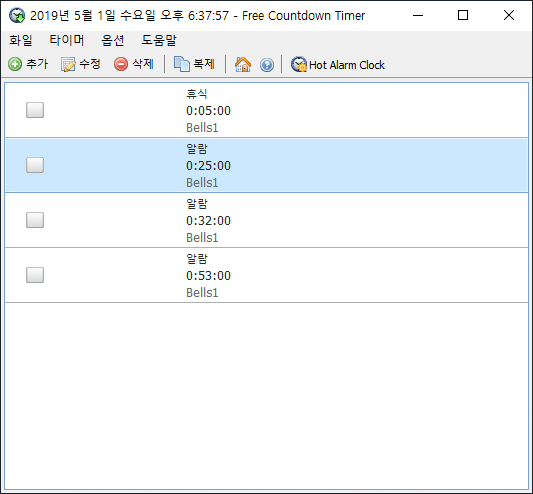Open the 옵션 (Options) menu
The image size is (533, 494).
pyautogui.click(x=113, y=40)
